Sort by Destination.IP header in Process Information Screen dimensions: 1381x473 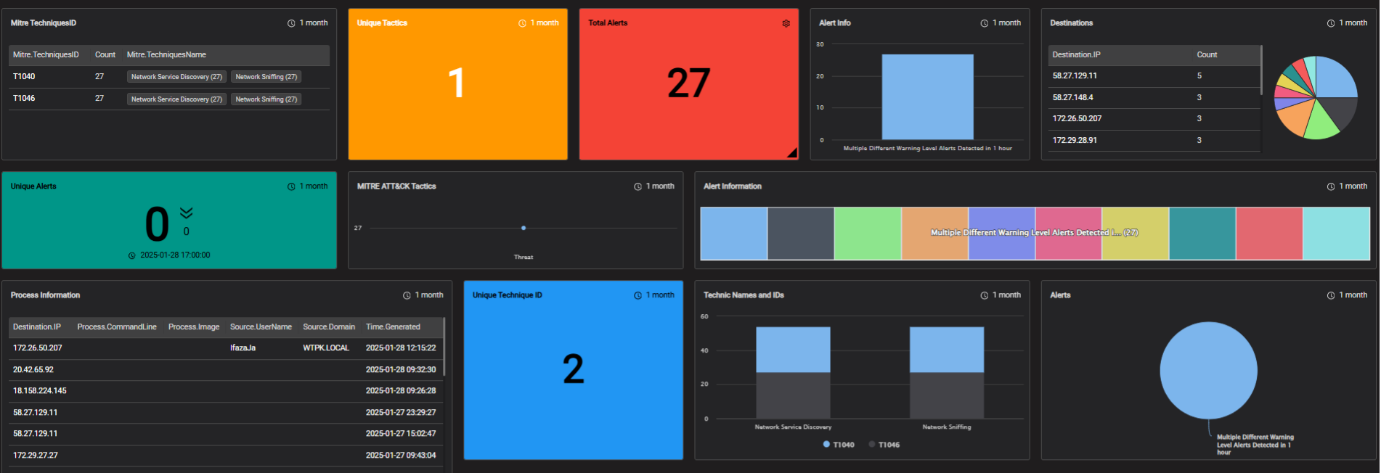pyautogui.click(x=37, y=326)
